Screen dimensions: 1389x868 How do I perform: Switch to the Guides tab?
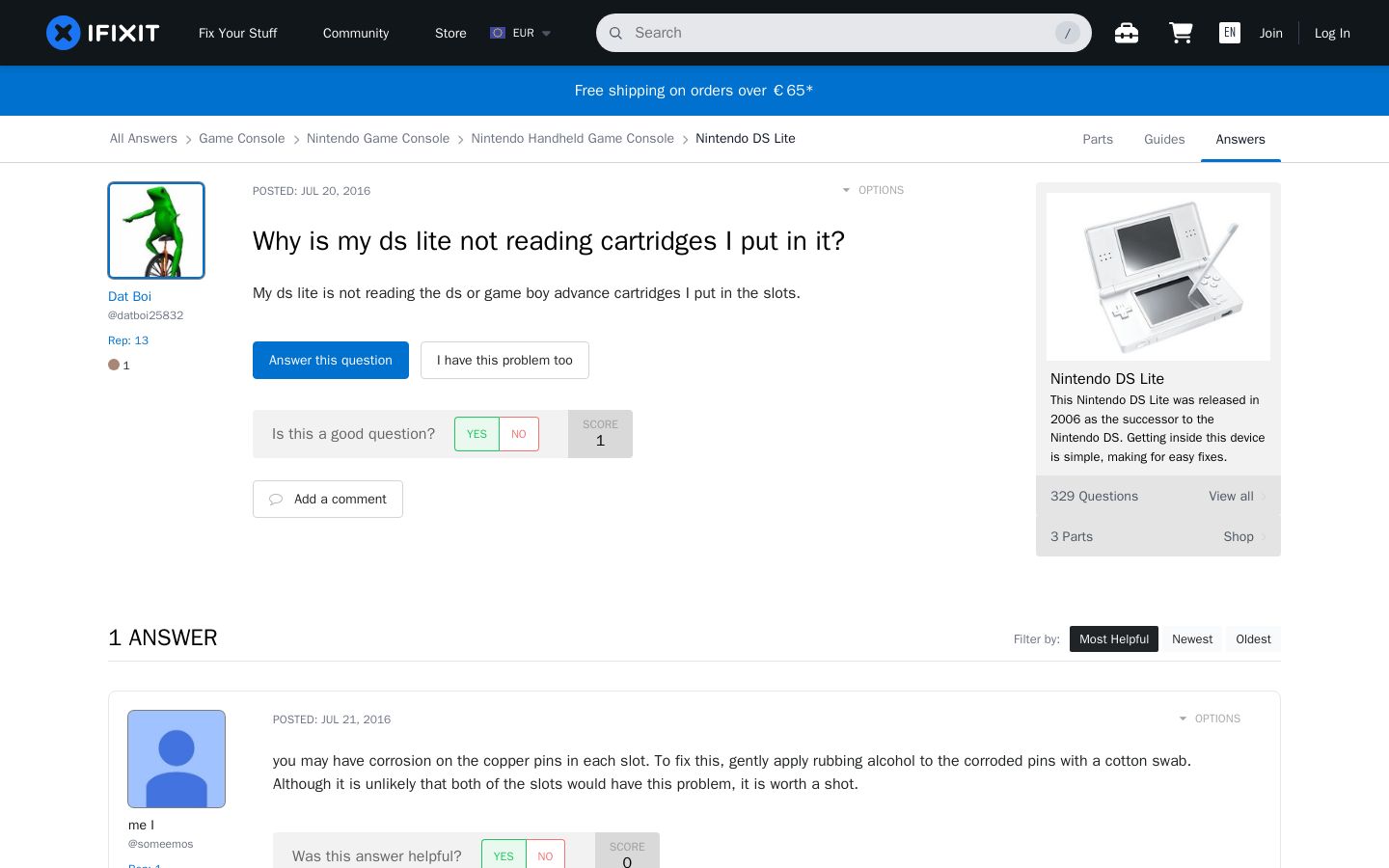(1164, 139)
